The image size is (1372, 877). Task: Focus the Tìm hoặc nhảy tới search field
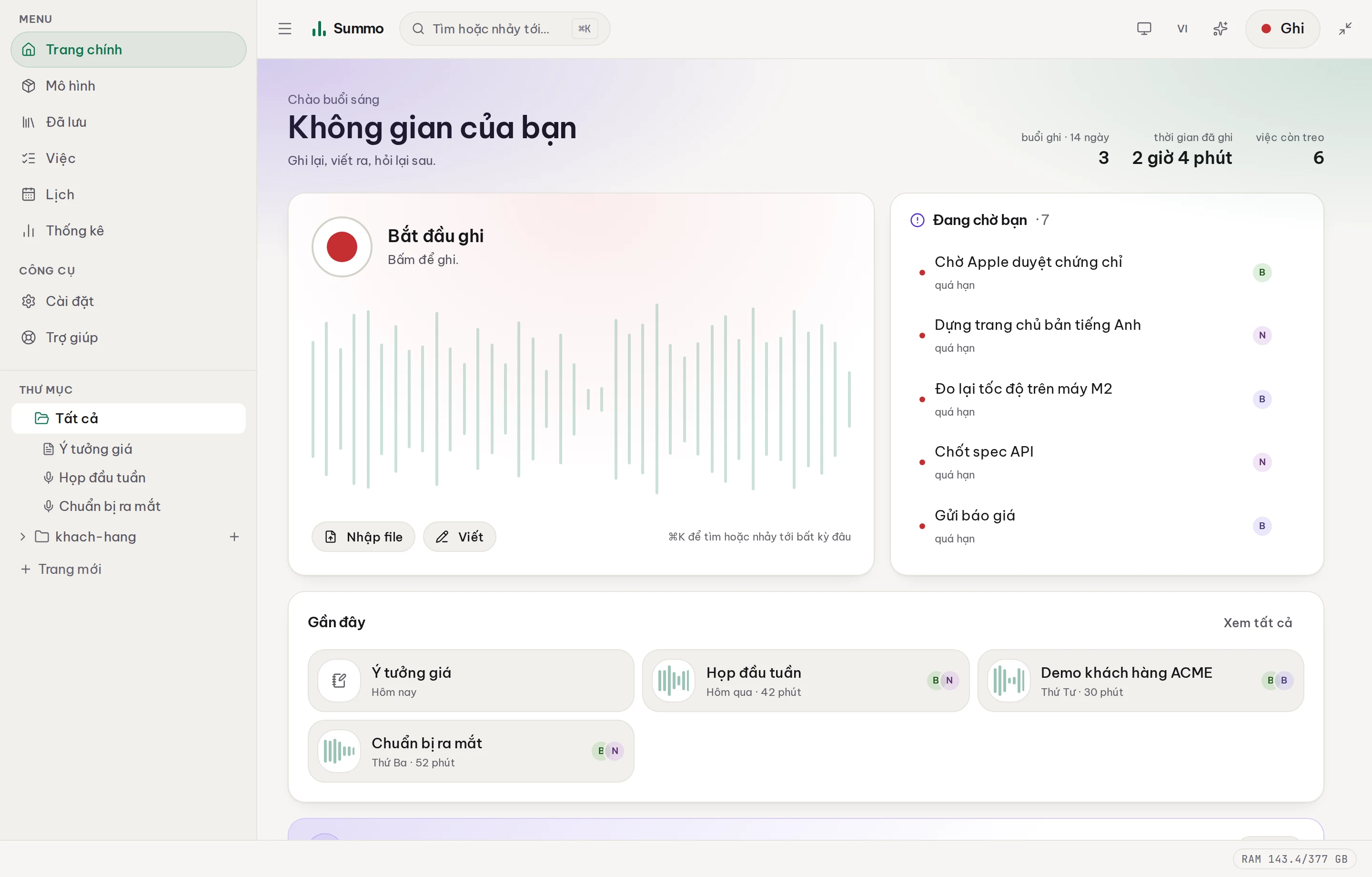pos(505,29)
